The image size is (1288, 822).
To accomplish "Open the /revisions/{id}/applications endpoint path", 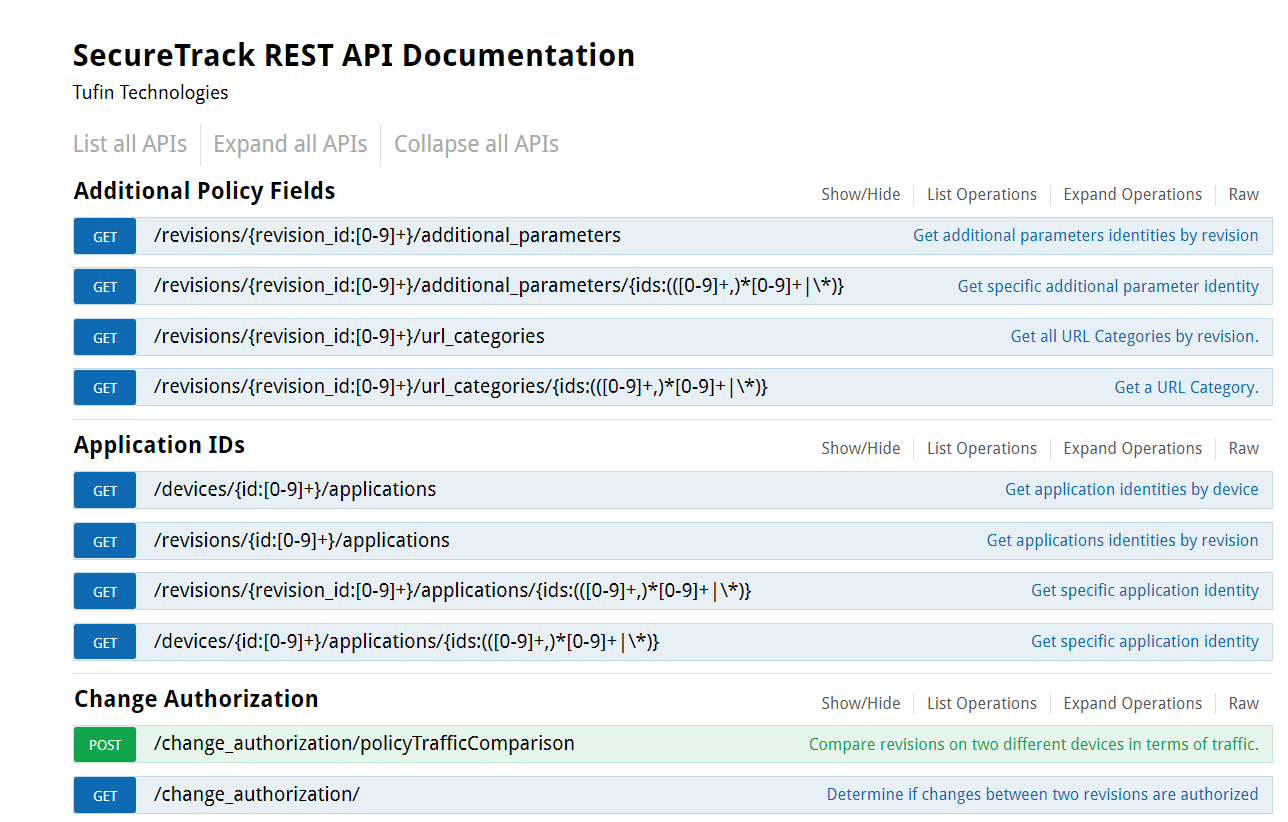I will [301, 541].
